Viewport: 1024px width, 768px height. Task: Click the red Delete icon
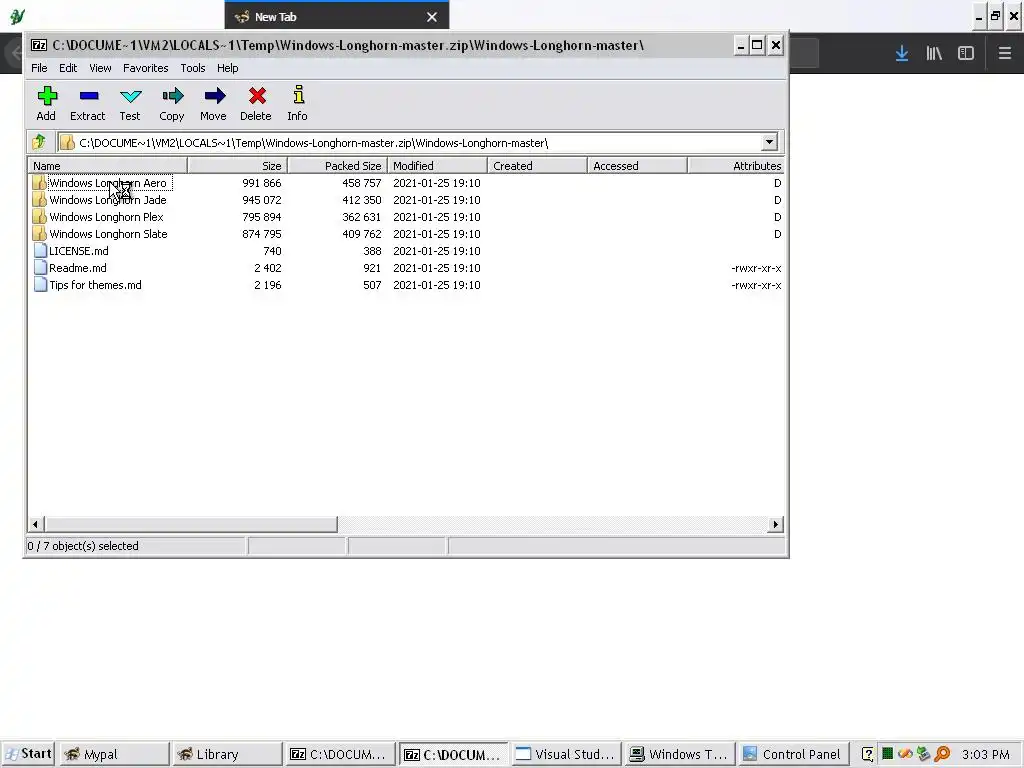pos(257,97)
